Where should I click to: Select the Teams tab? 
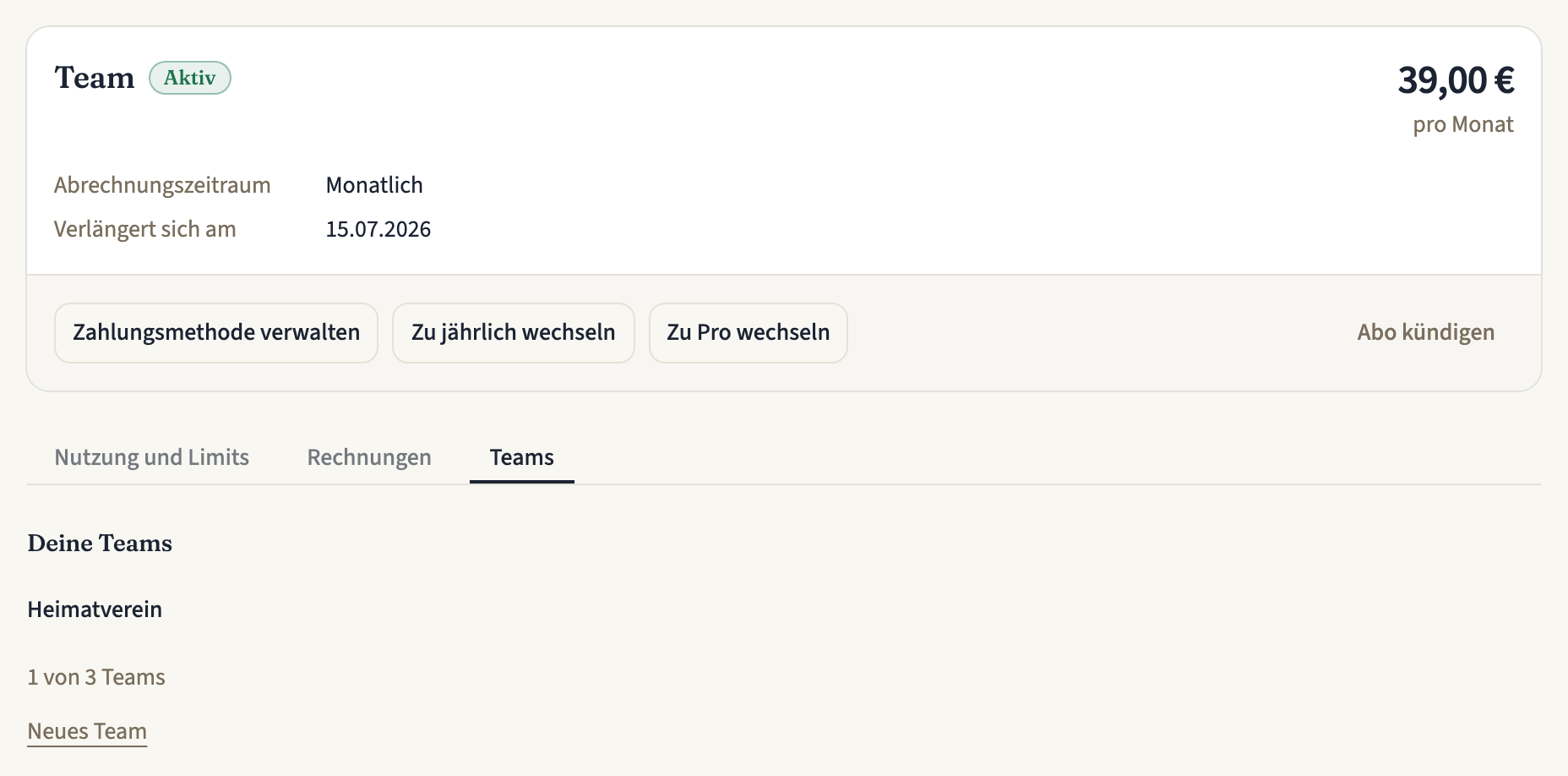[x=522, y=457]
